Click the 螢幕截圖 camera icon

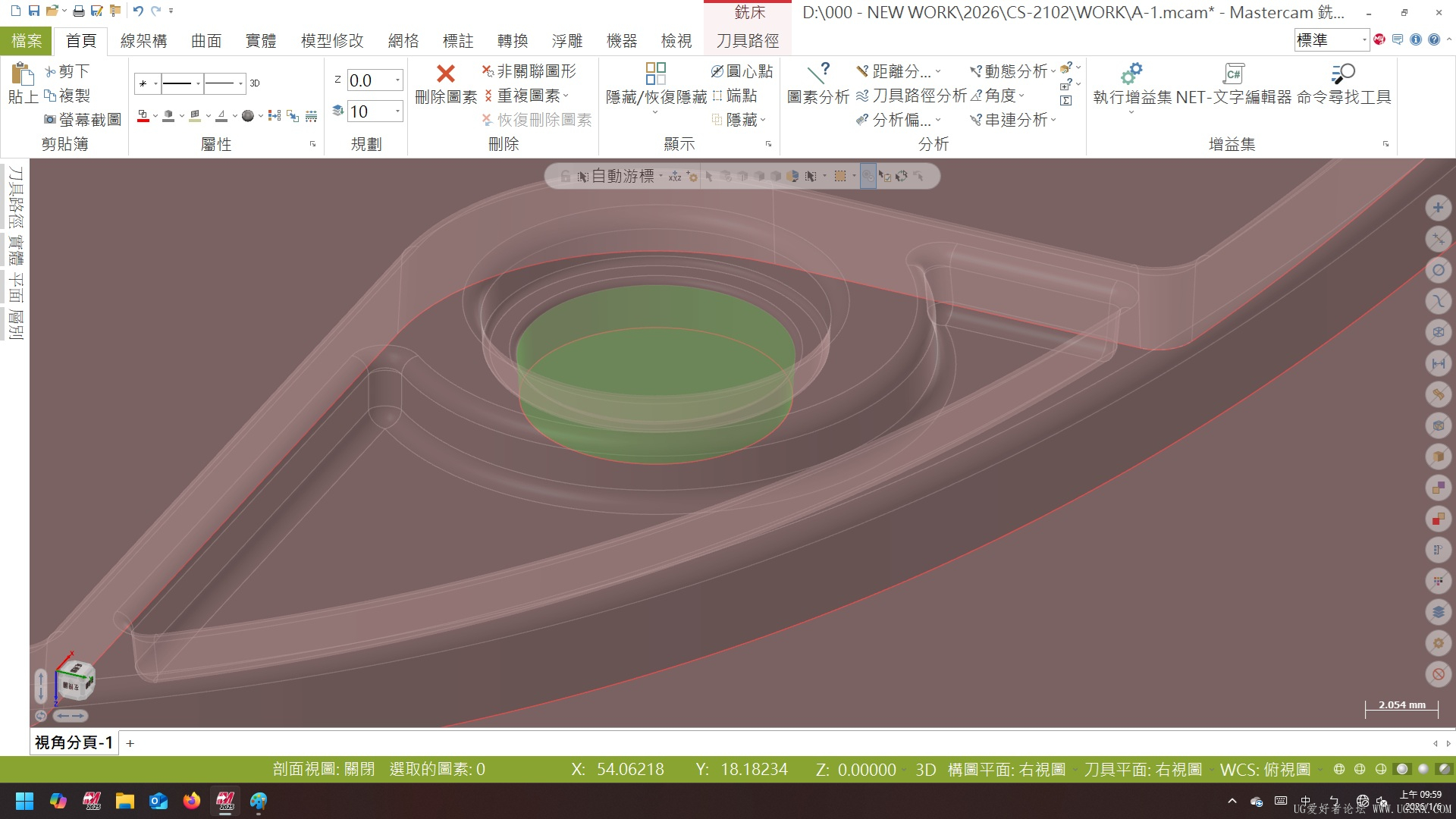pyautogui.click(x=50, y=120)
